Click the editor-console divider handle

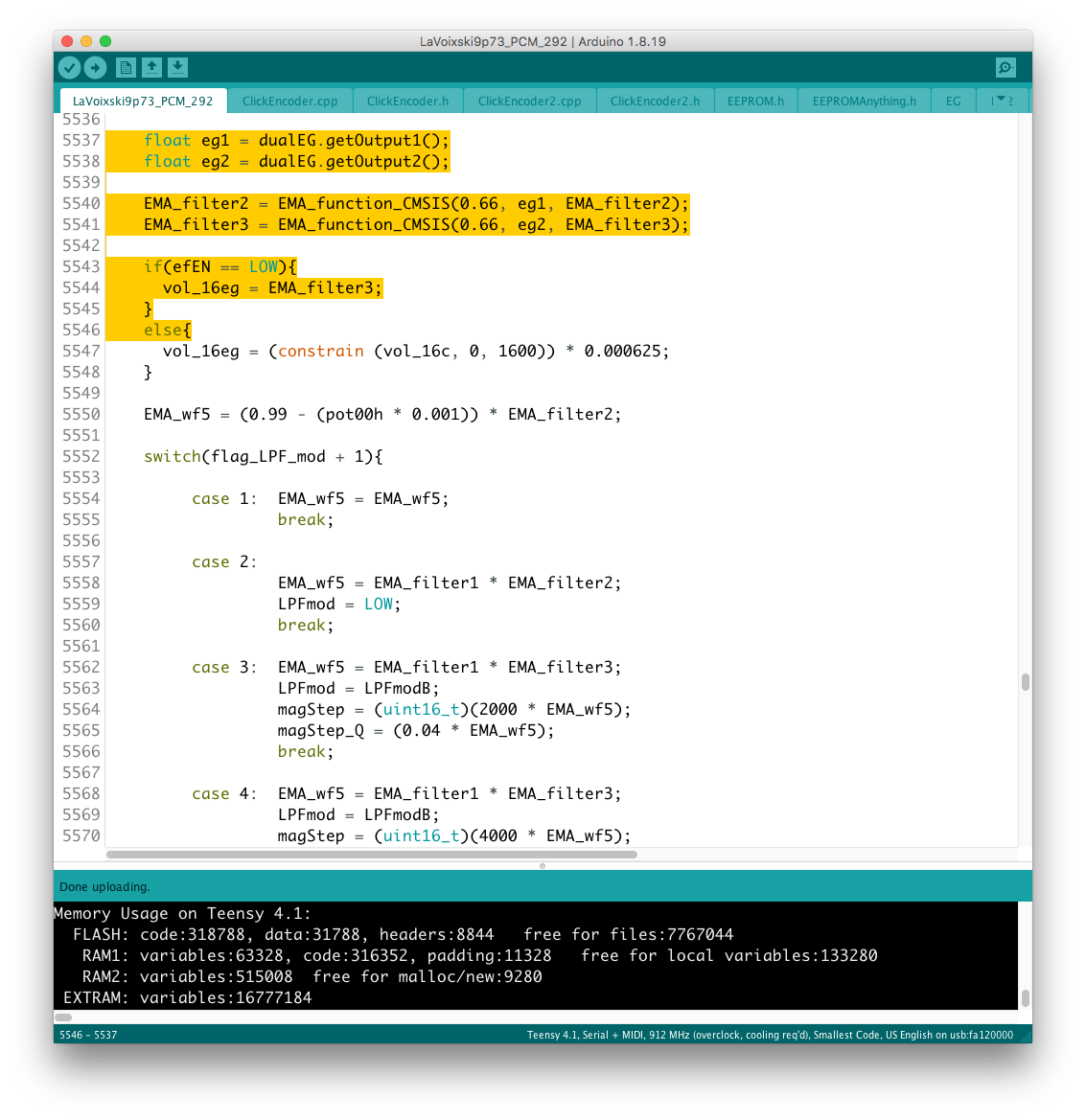(543, 865)
